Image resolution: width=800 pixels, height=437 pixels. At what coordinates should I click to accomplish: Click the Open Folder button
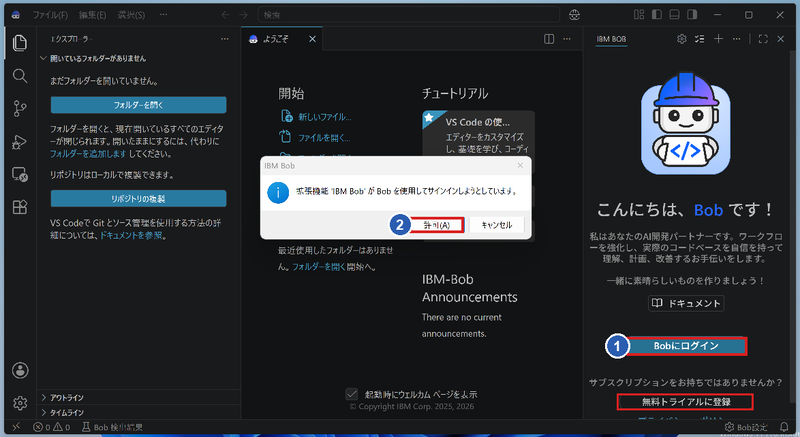point(138,105)
